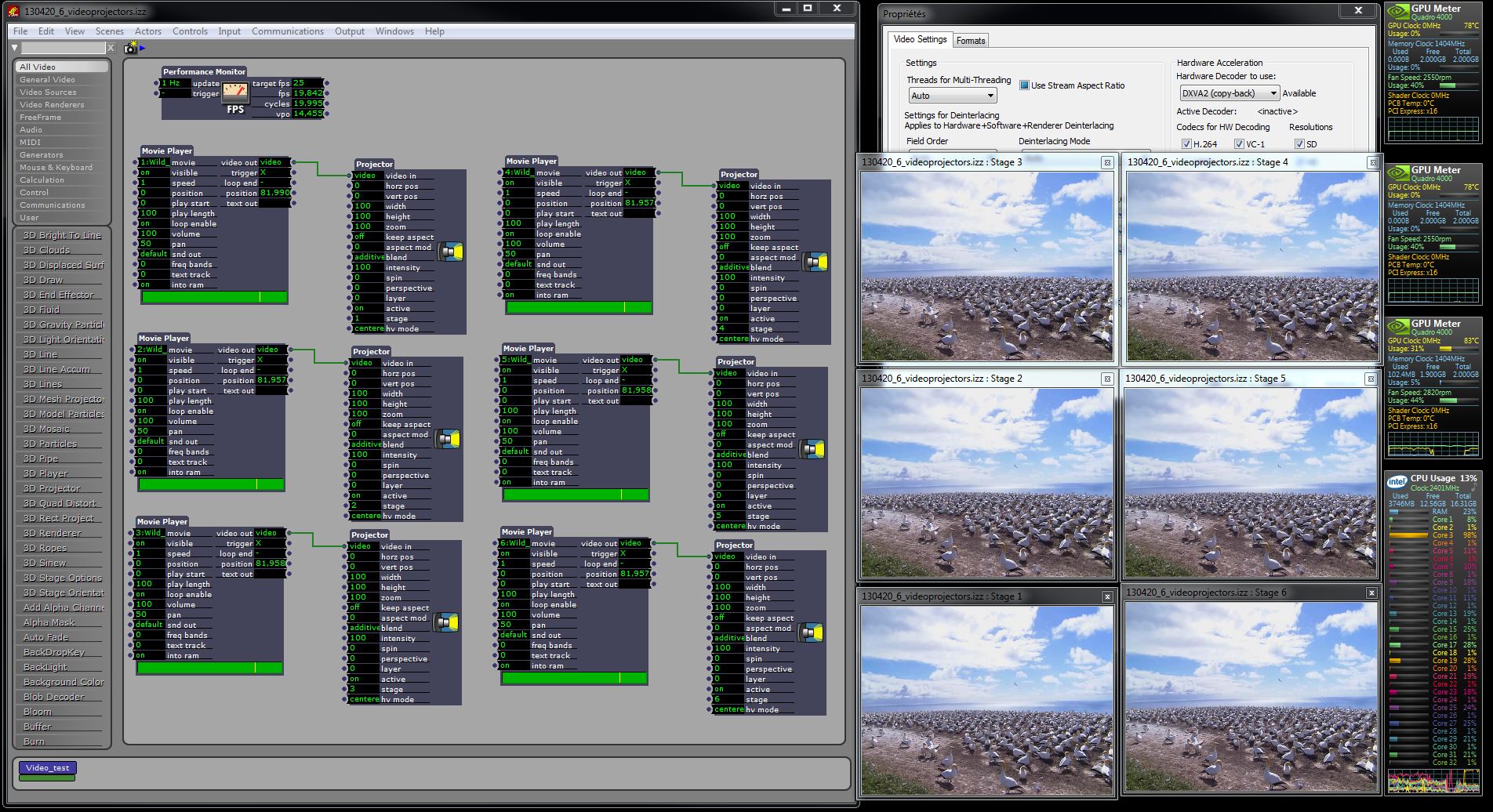Pick the Background Color actor from the list
1493x812 pixels.
pos(61,682)
